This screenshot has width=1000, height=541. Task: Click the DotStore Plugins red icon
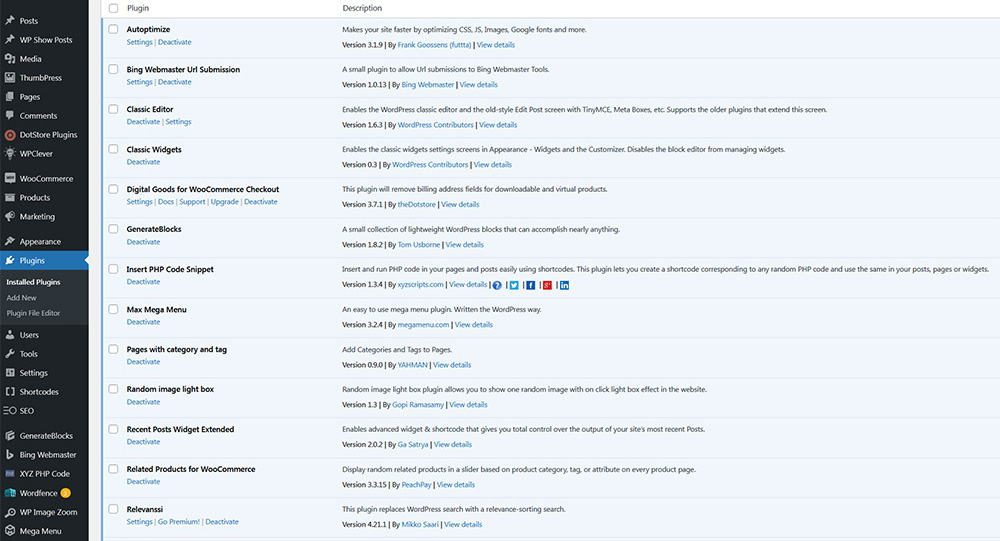[x=10, y=135]
